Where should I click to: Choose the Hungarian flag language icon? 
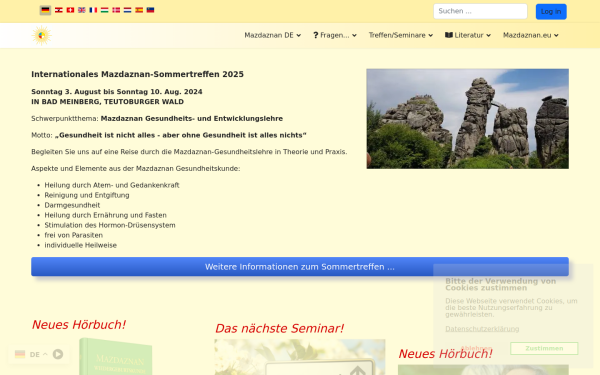[104, 10]
